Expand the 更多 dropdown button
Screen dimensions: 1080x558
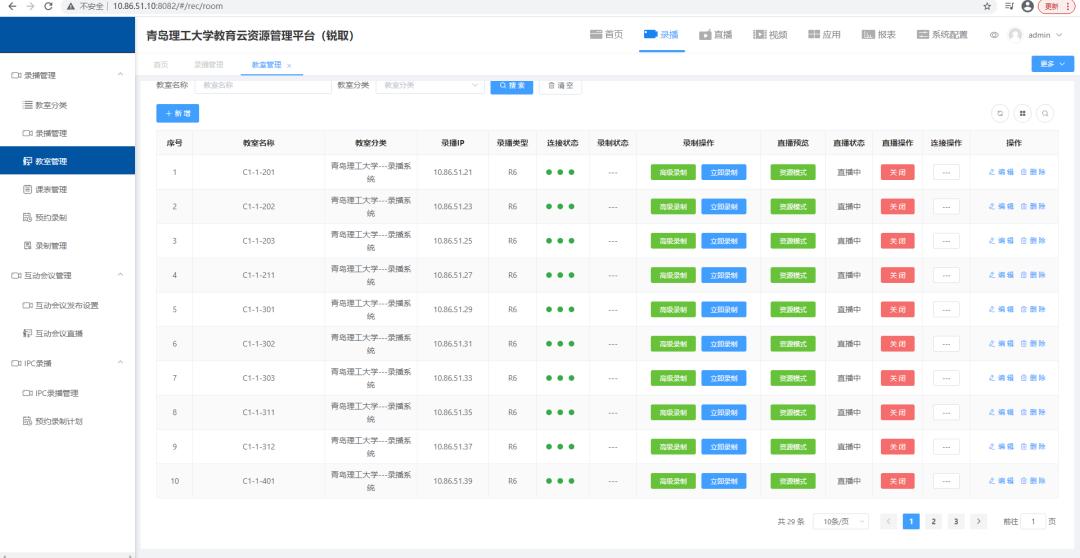(1052, 64)
